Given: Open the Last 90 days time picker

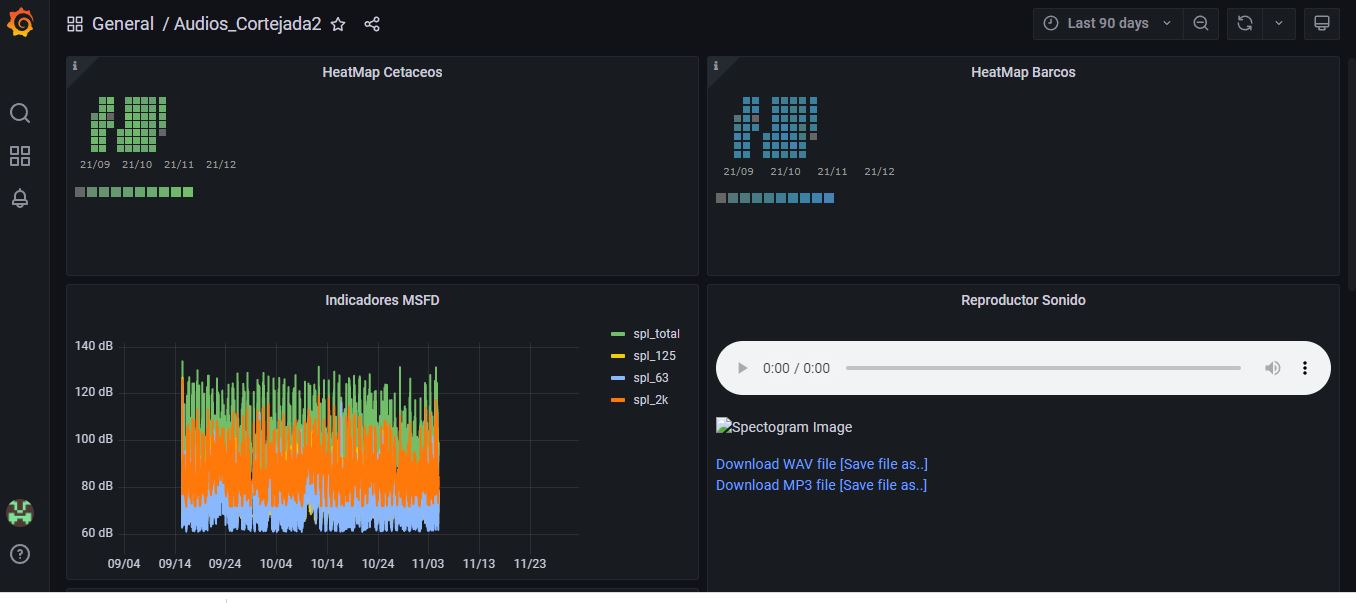Looking at the screenshot, I should tap(1107, 23).
